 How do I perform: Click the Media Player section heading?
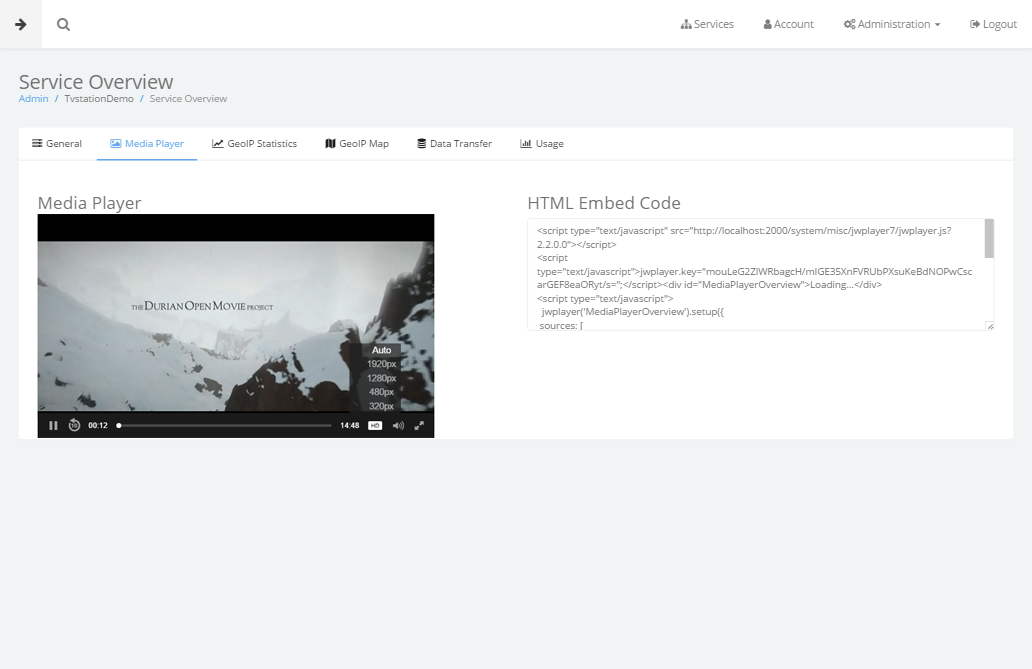click(x=90, y=203)
